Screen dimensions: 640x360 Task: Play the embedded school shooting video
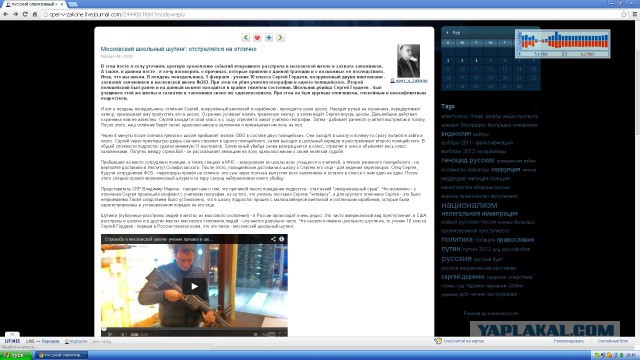click(x=194, y=286)
